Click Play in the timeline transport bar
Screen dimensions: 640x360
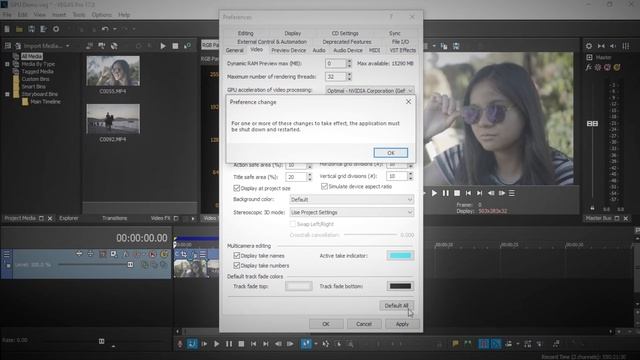216,344
